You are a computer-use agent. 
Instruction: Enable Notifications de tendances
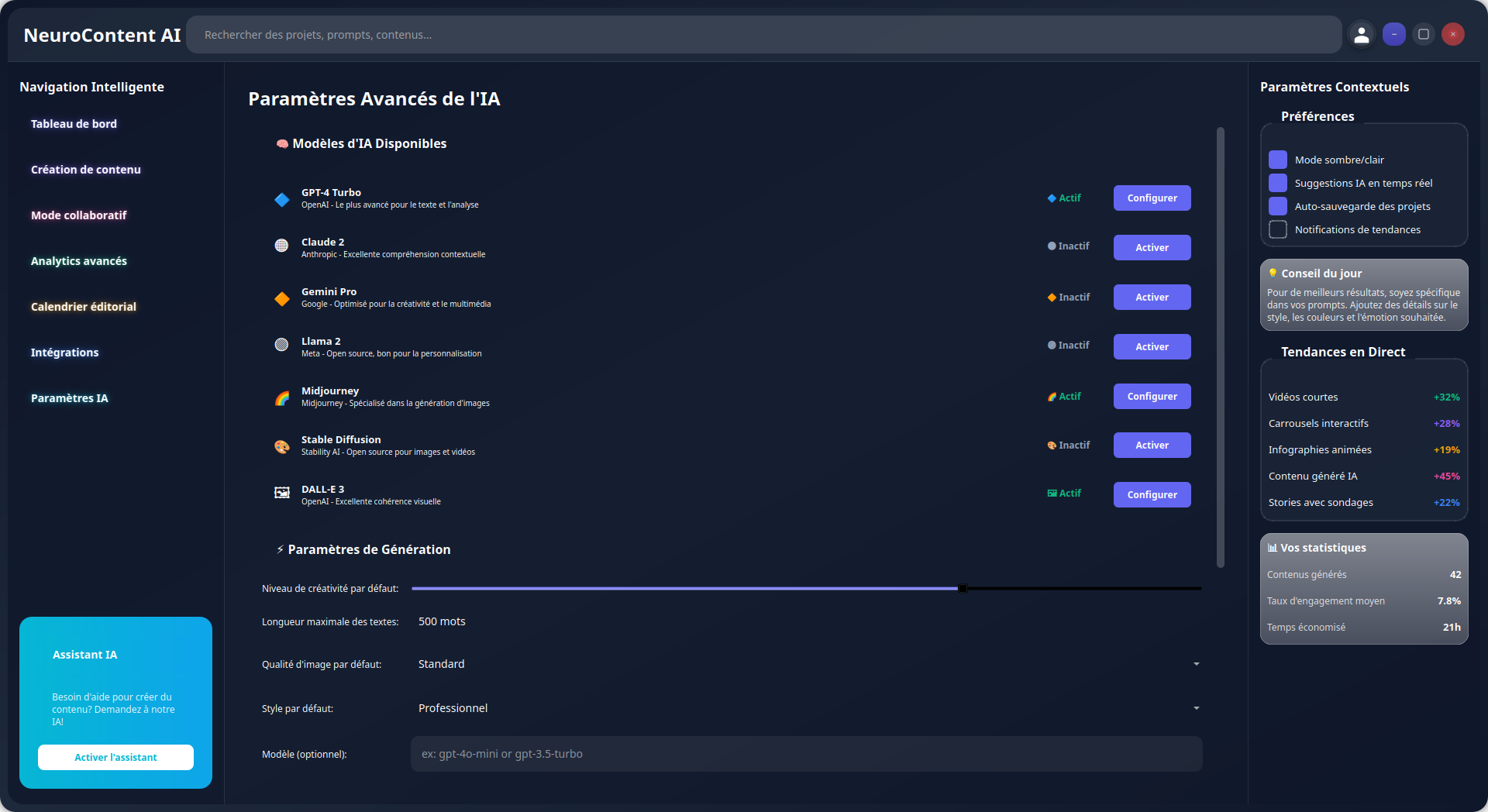(1277, 229)
